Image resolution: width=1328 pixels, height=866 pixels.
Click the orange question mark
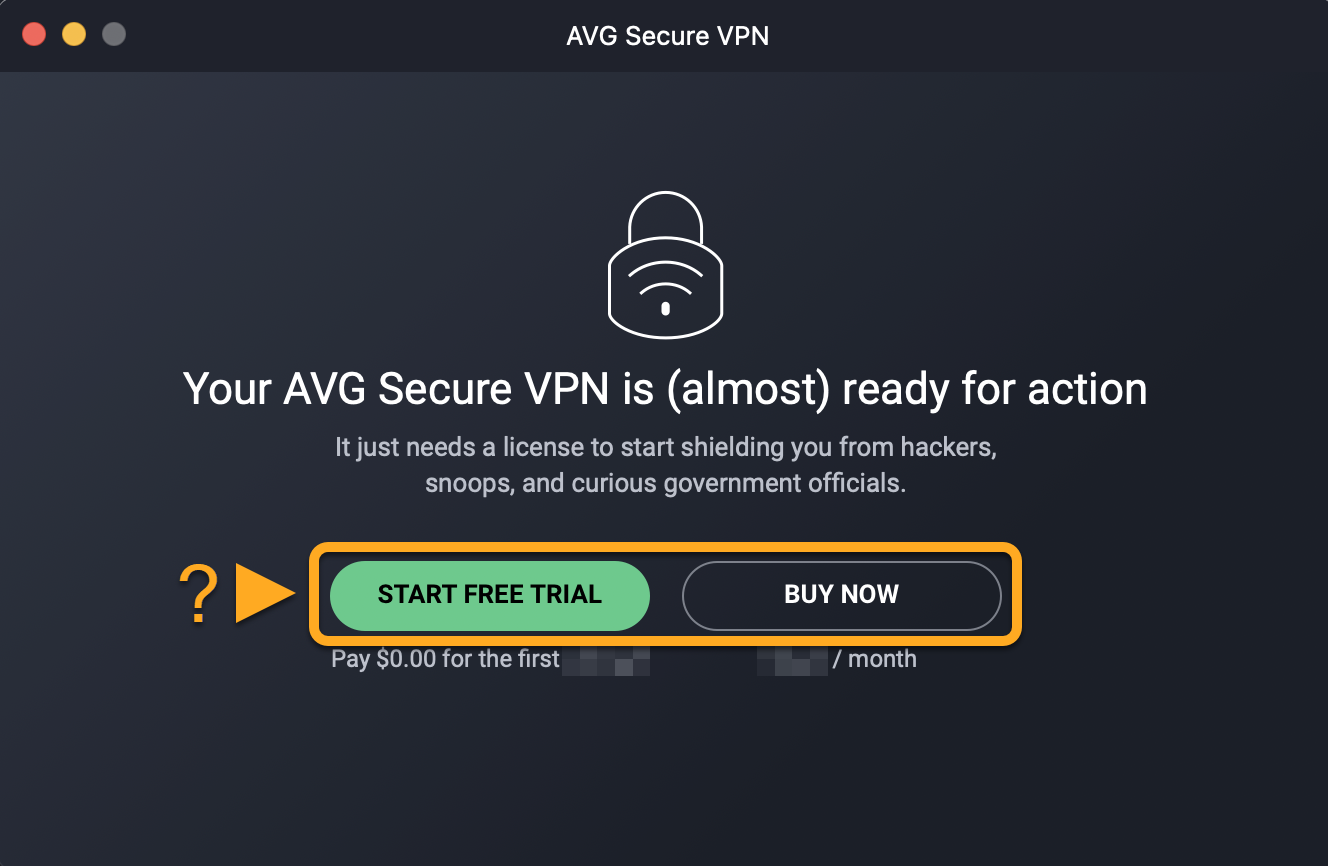[x=198, y=595]
